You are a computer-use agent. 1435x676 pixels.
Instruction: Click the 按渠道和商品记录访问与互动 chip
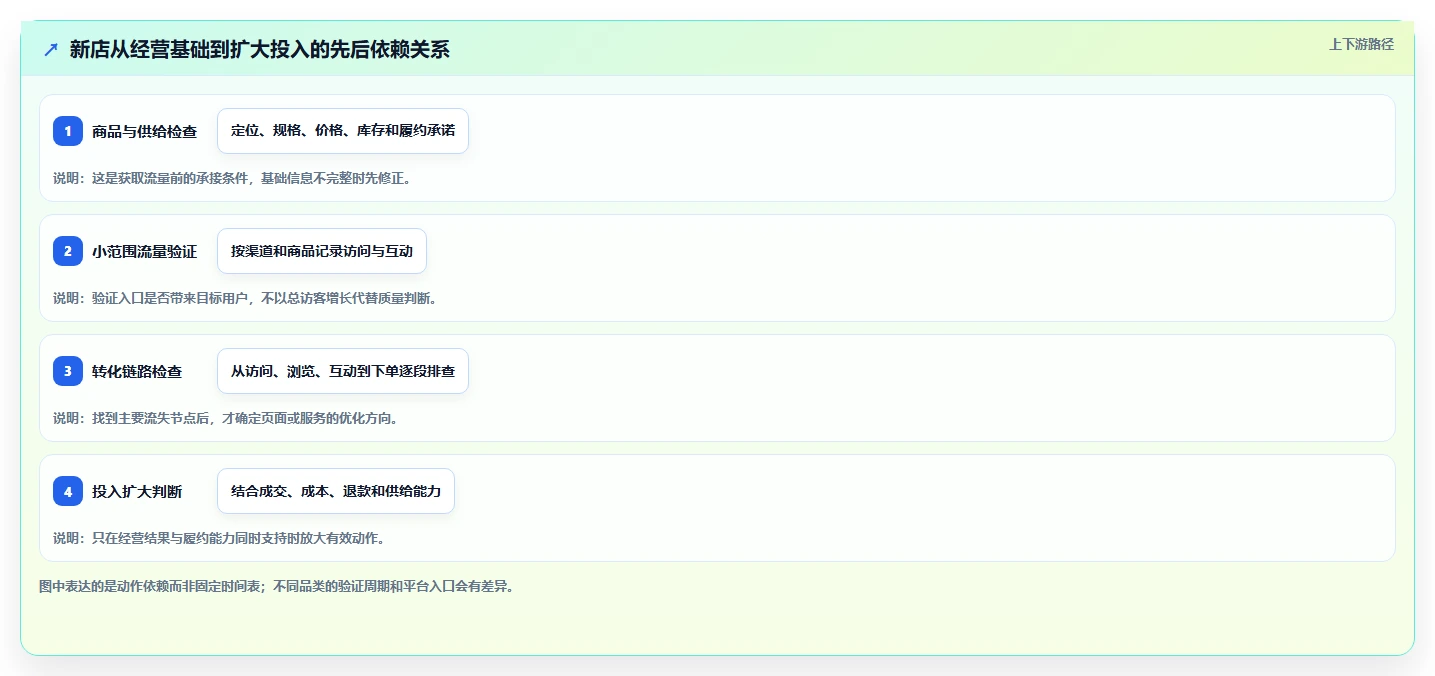[x=322, y=251]
